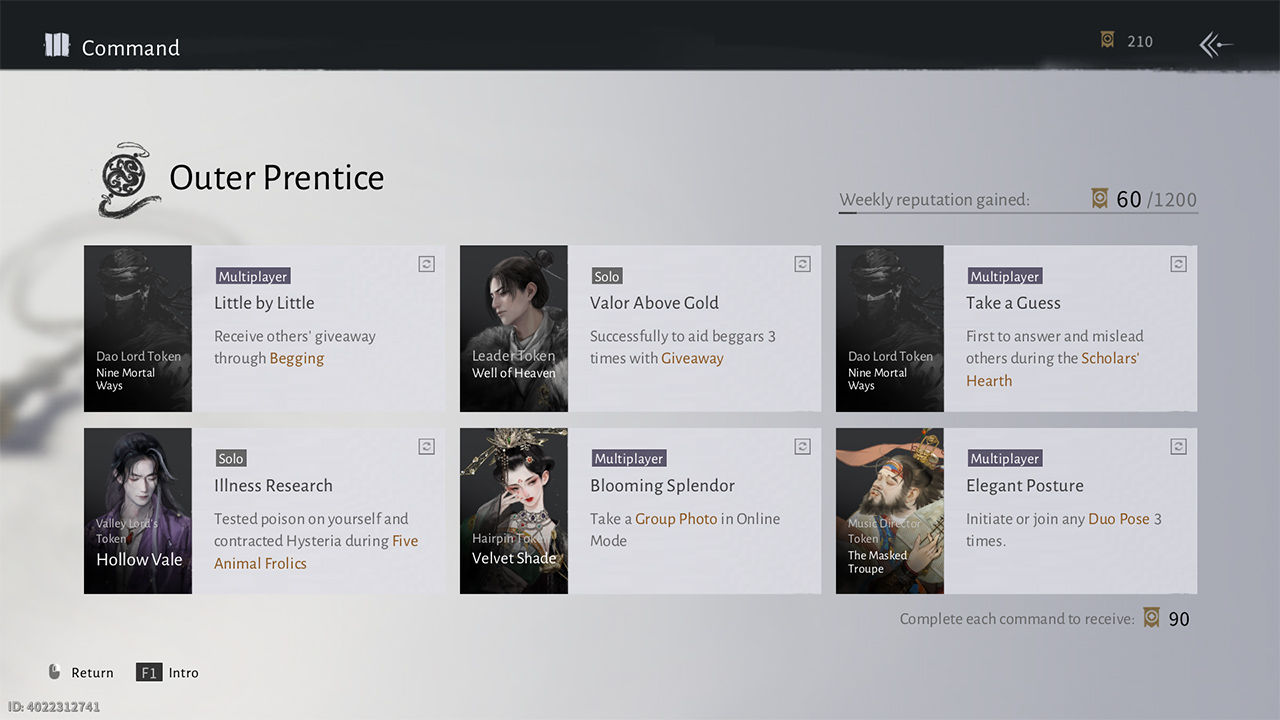
Task: Open the Begging link
Action: [297, 358]
